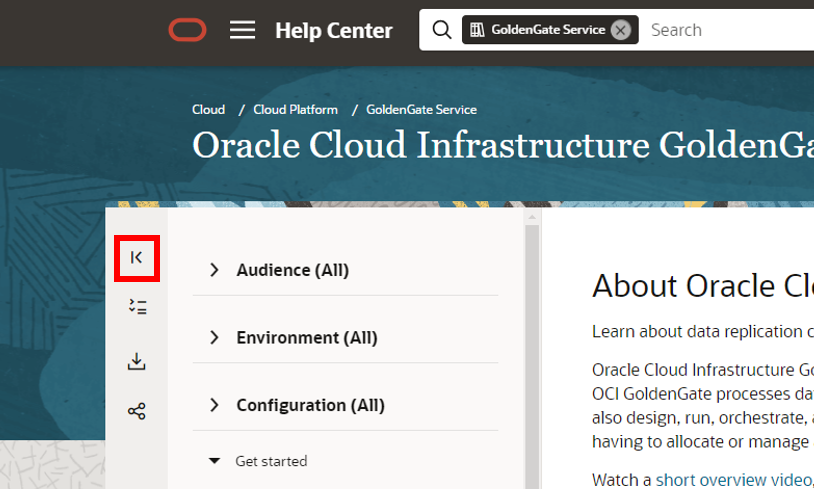Open the Help Center home link
The width and height of the screenshot is (814, 489).
pos(334,30)
